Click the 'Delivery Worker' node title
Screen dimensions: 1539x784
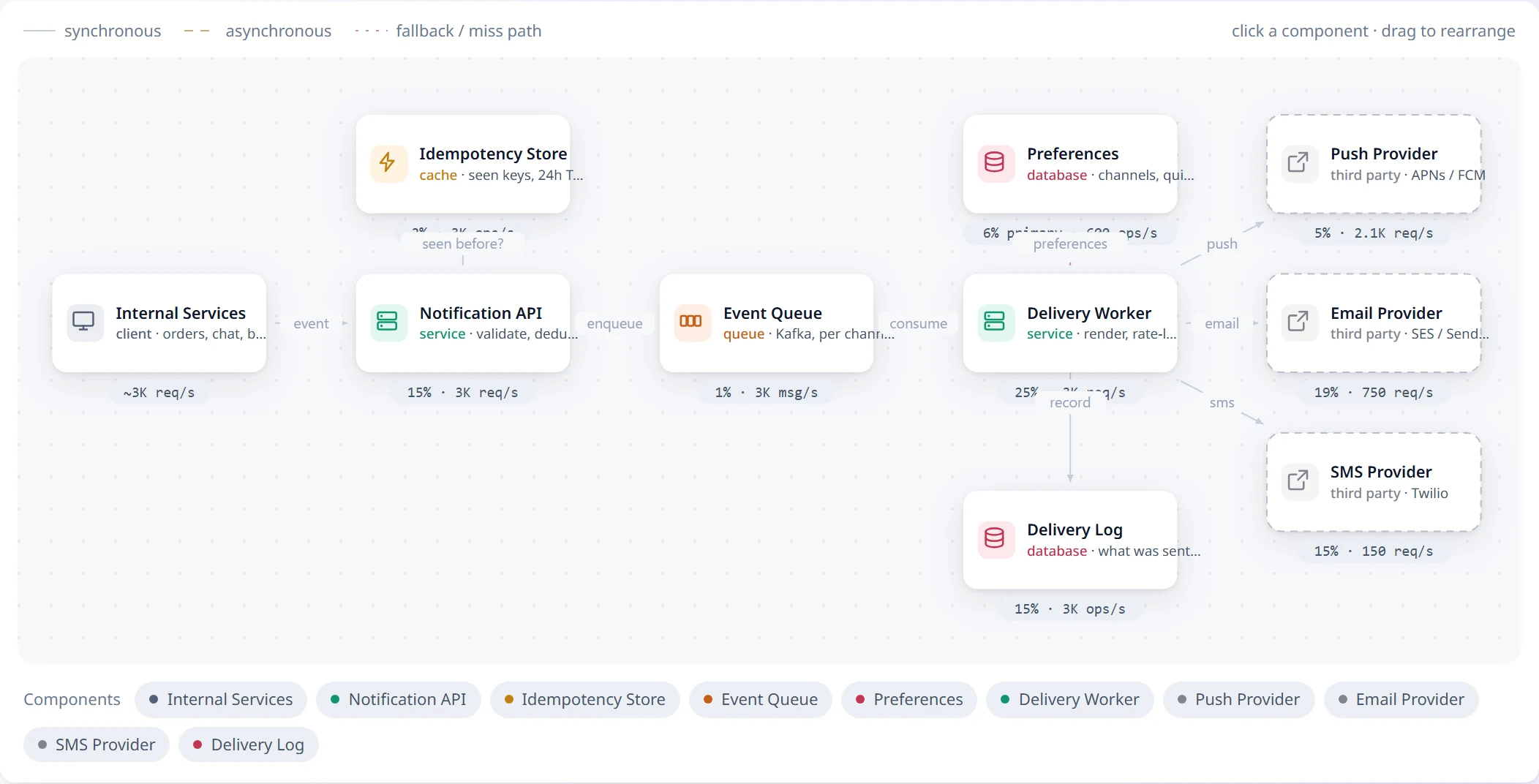click(1089, 313)
